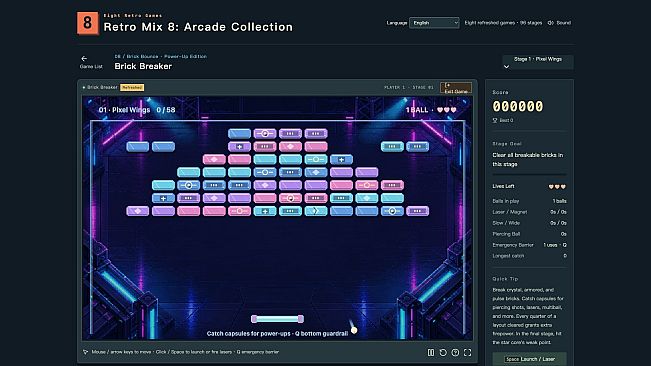Click Eight refreshed games · 98 stages text
651x366 pixels.
pyautogui.click(x=503, y=23)
